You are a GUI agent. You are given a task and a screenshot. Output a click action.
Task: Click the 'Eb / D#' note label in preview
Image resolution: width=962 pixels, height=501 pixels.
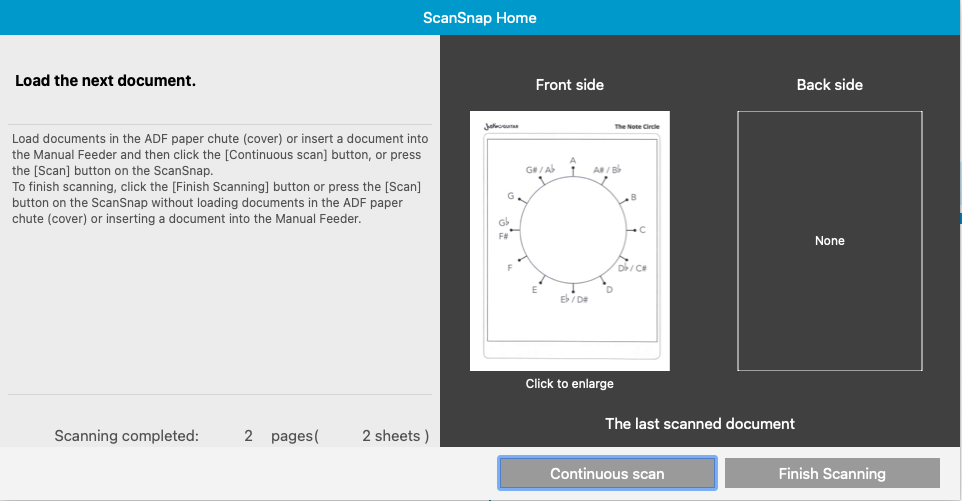[x=574, y=299]
